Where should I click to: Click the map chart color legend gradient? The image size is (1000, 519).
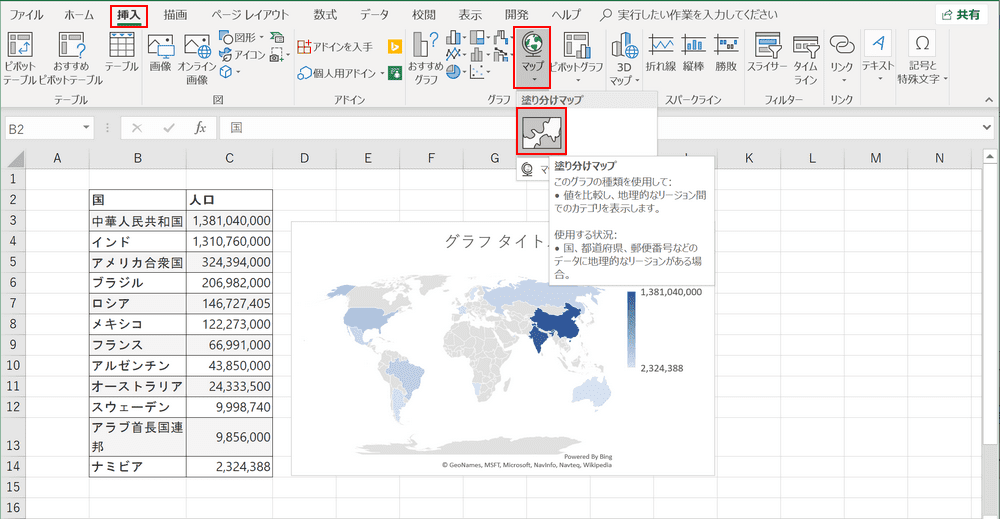(x=631, y=330)
